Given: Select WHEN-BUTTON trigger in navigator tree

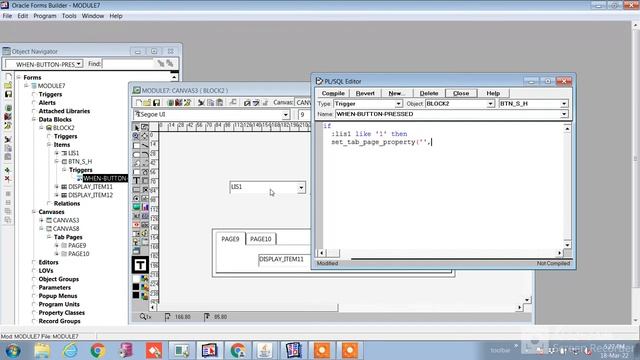Looking at the screenshot, I should pyautogui.click(x=105, y=178).
